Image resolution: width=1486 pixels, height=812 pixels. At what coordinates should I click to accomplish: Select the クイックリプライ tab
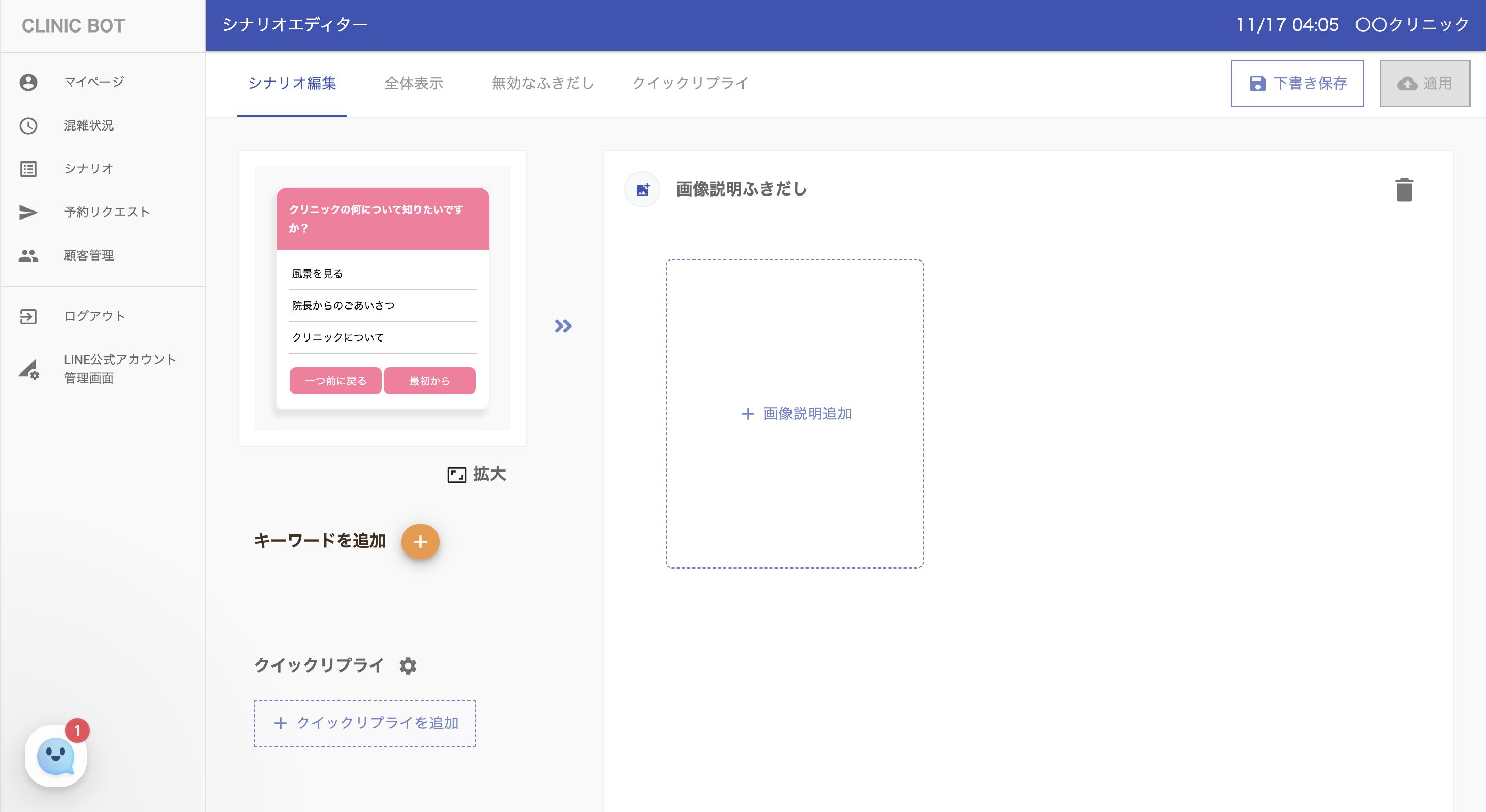690,84
